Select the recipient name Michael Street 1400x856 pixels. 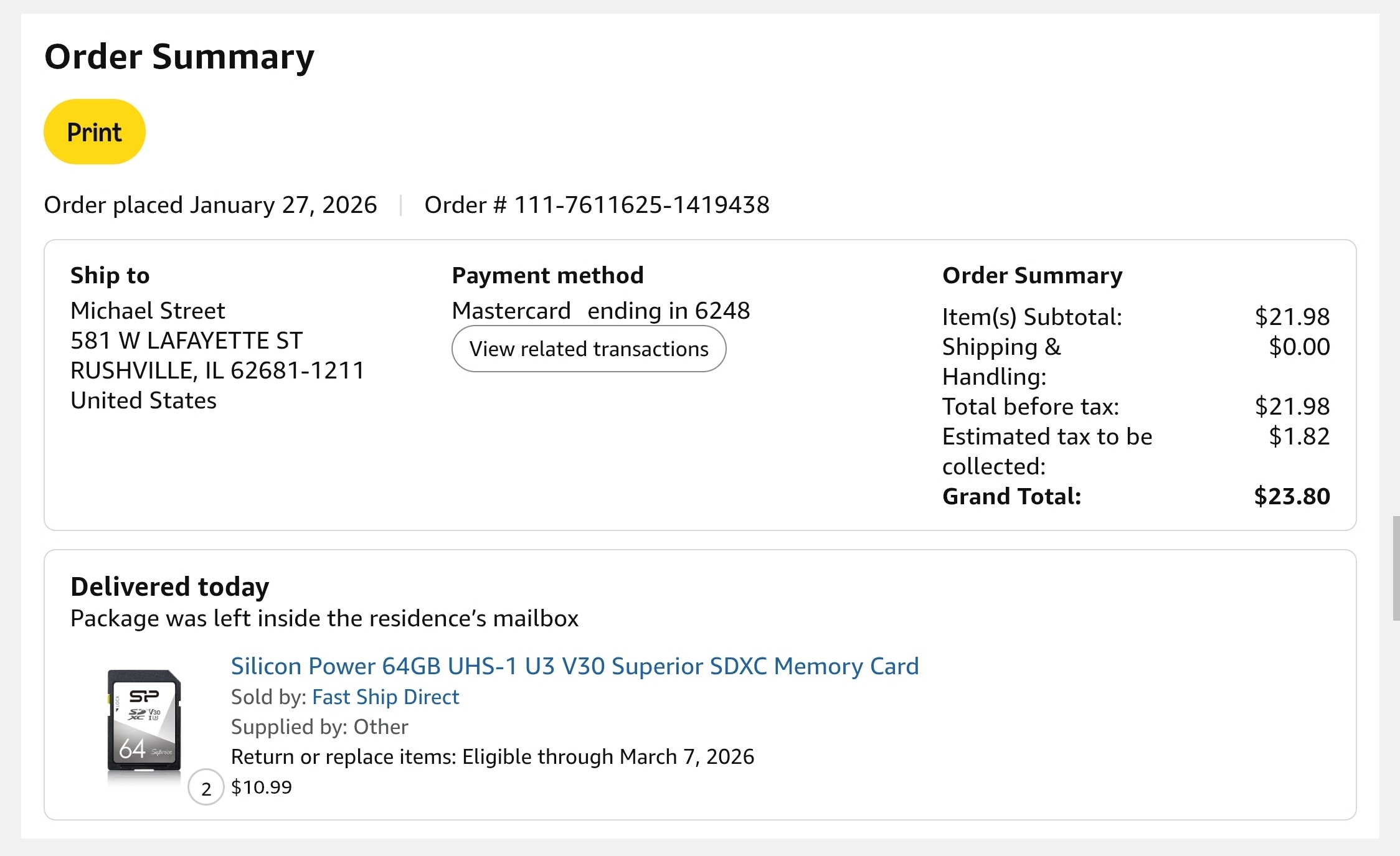pyautogui.click(x=148, y=311)
